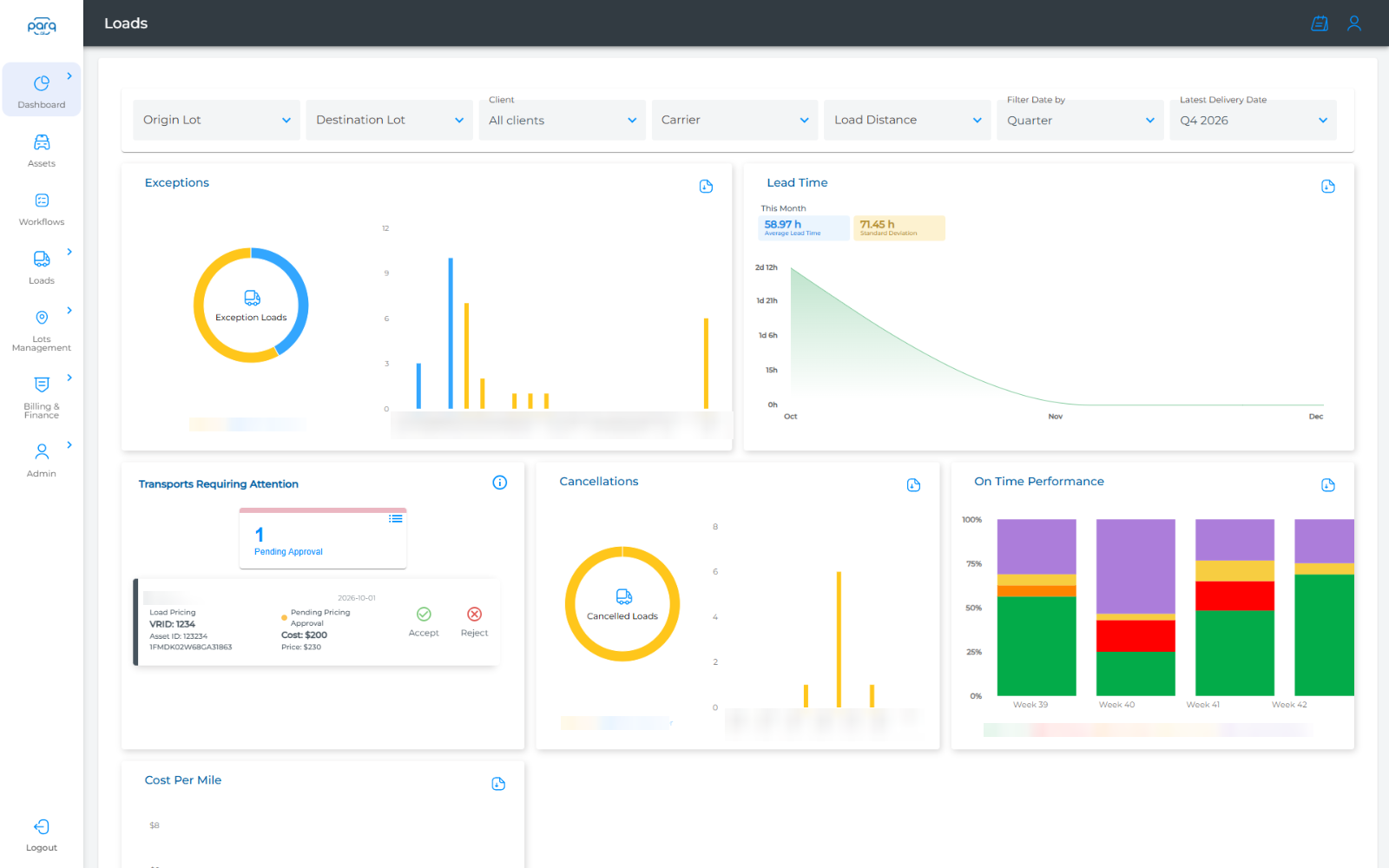Expand the Dashboard submenu chevron
Viewport: 1389px width, 868px height.
point(69,76)
